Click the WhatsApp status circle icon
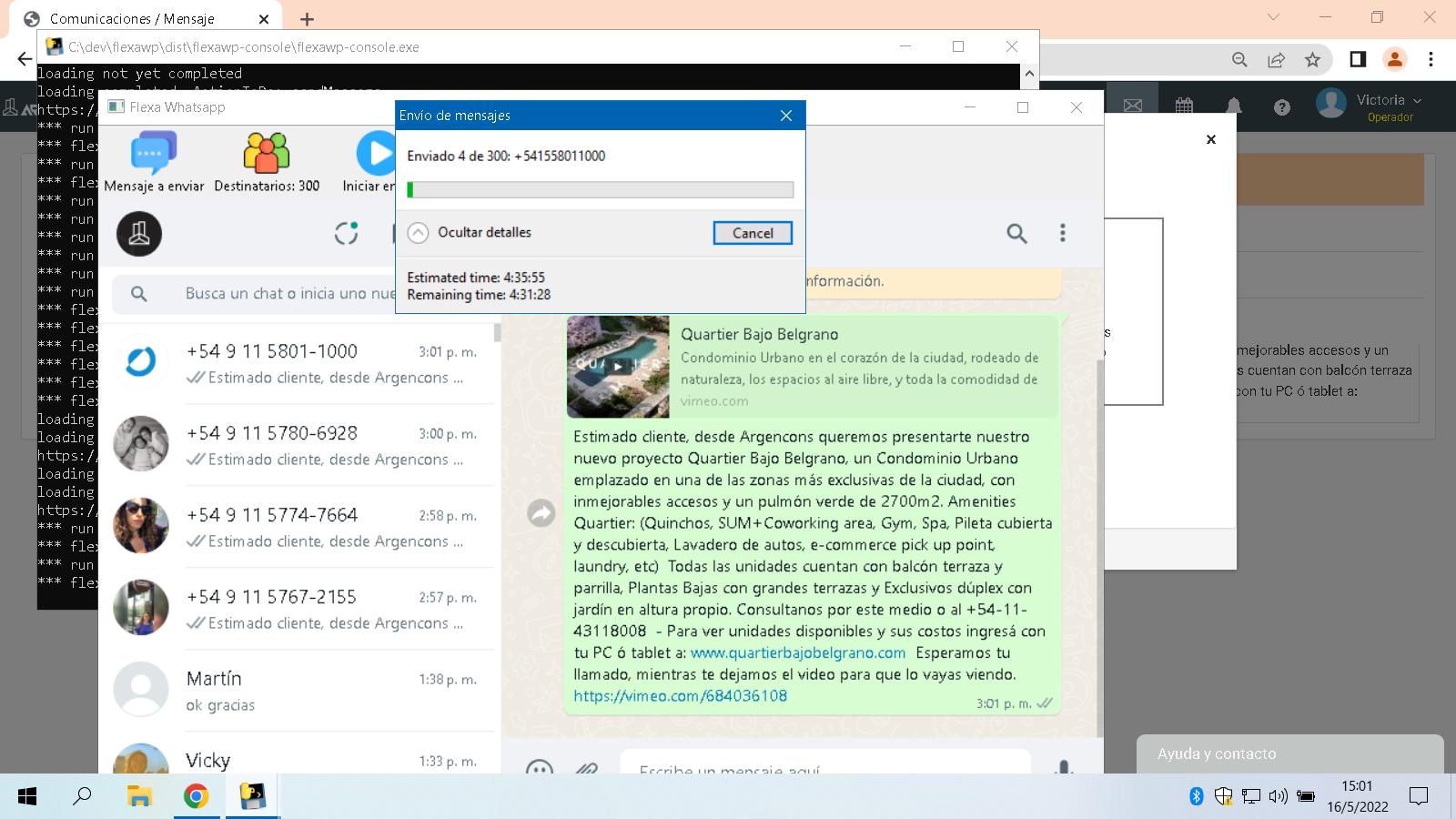Viewport: 1456px width, 819px height. 346,233
